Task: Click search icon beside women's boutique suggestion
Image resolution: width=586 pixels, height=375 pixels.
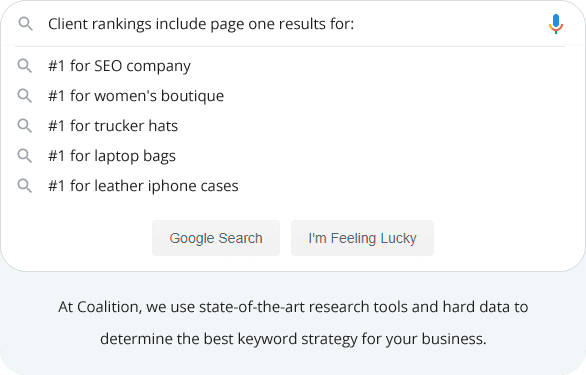Action: pos(25,96)
